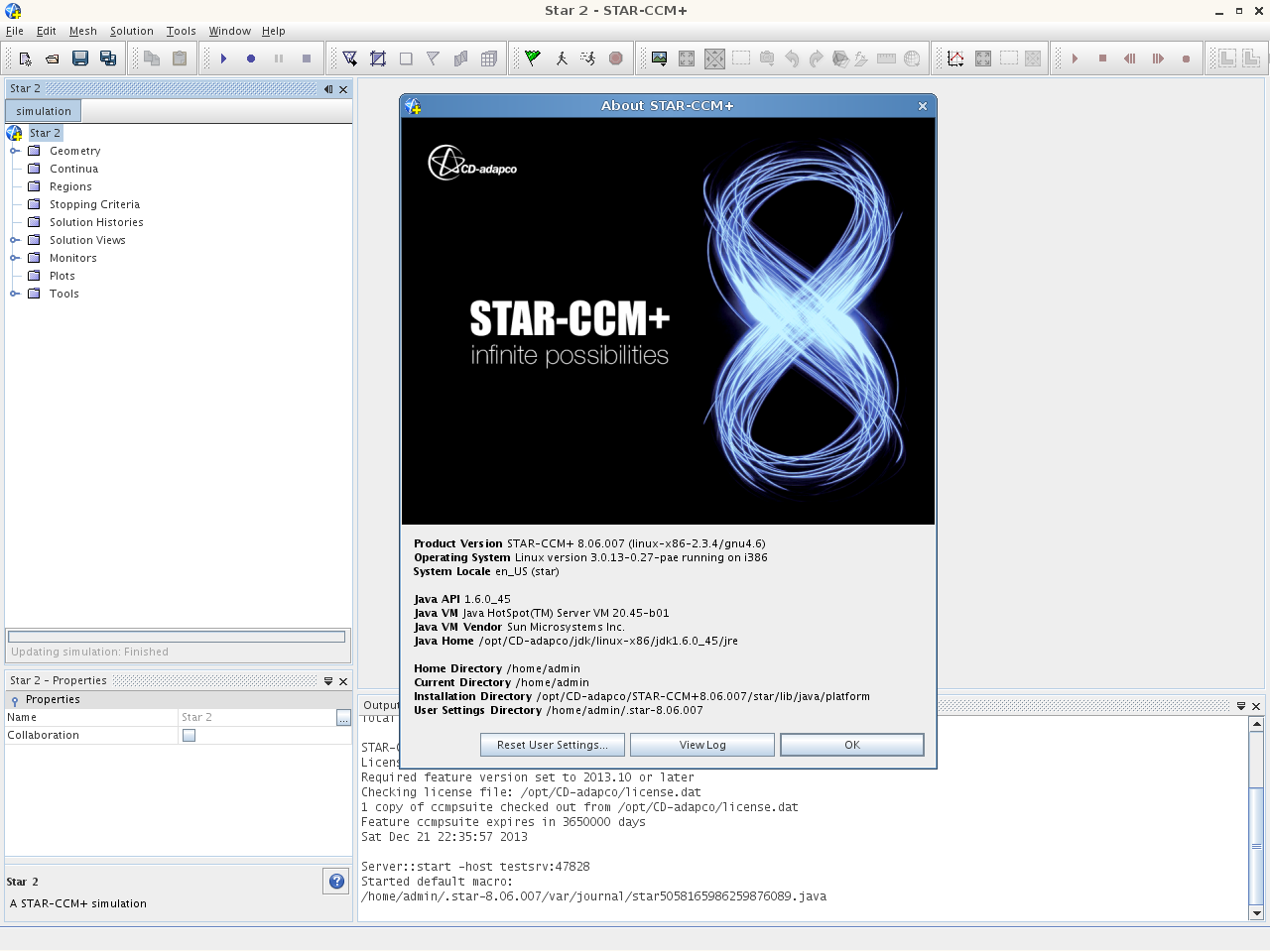Click the Pause Macro toolbar icon

(279, 59)
